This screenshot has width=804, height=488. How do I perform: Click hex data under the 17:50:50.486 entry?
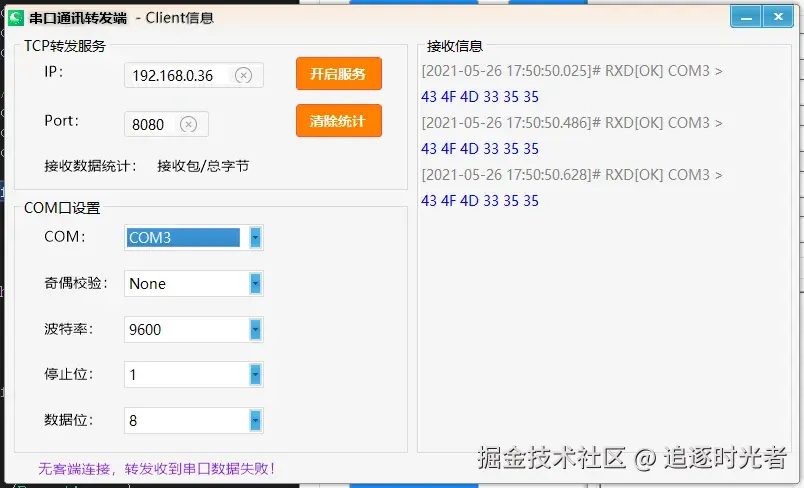[480, 149]
